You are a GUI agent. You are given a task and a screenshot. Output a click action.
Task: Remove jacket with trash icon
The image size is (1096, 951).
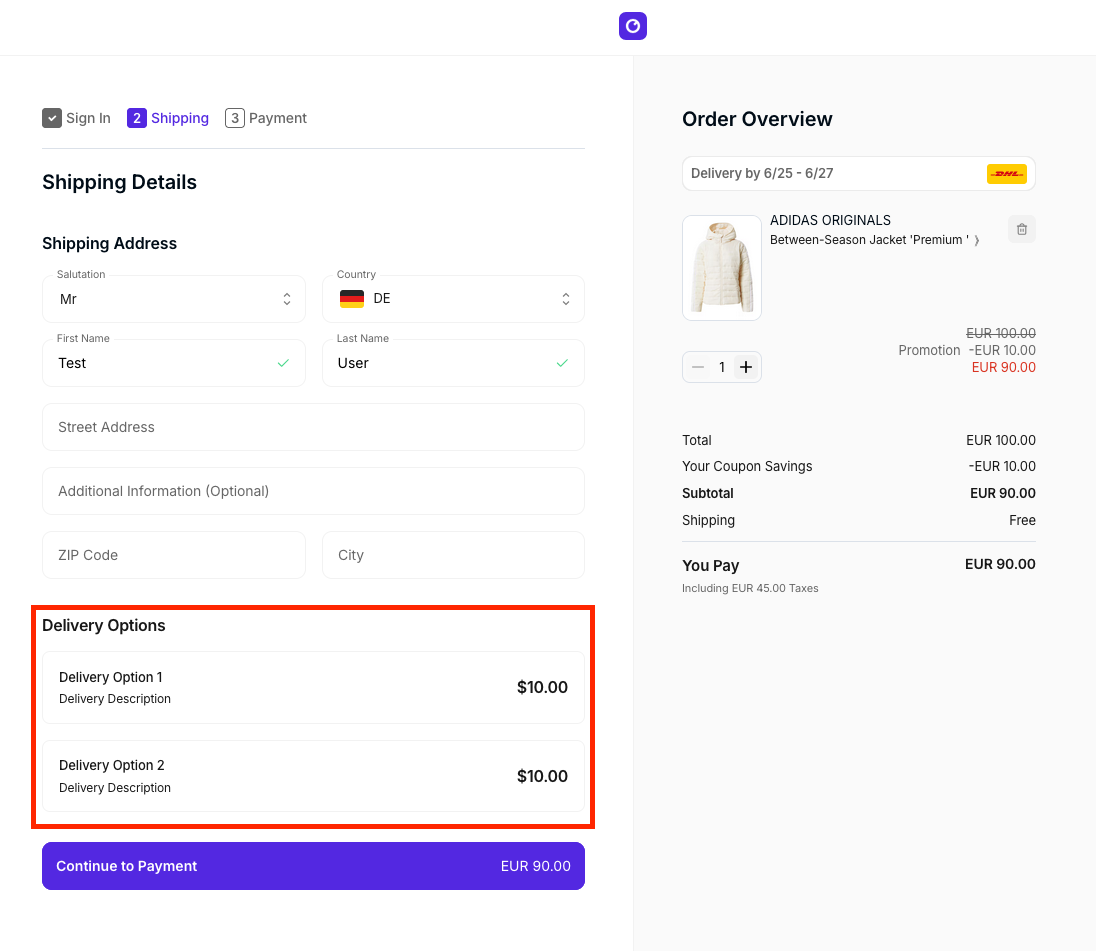pyautogui.click(x=1021, y=229)
